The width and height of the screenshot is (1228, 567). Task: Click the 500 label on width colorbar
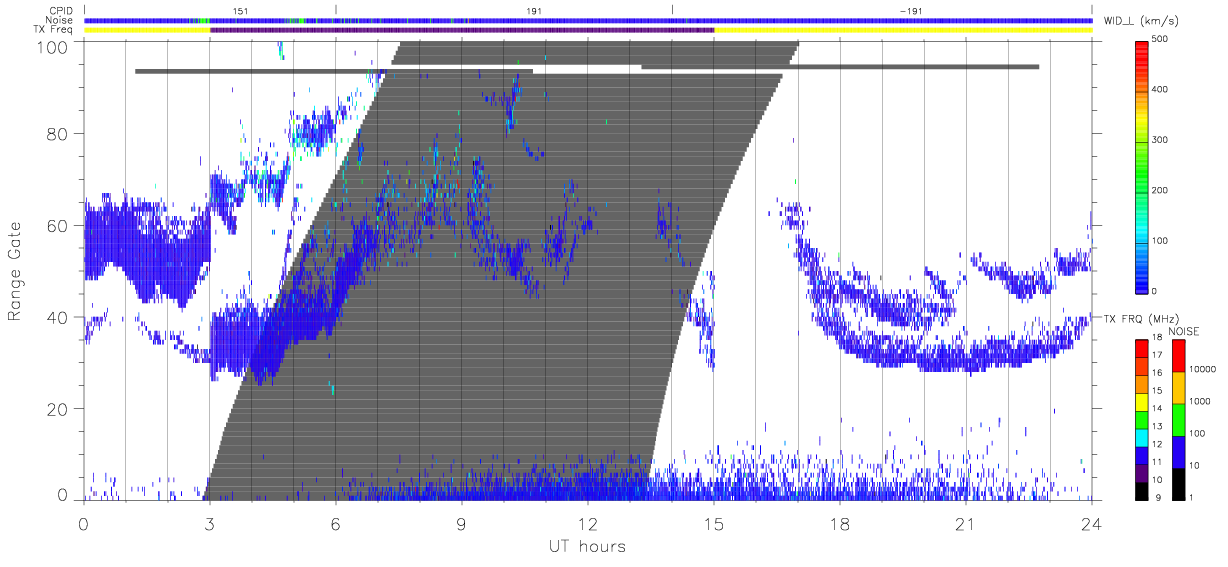1160,40
